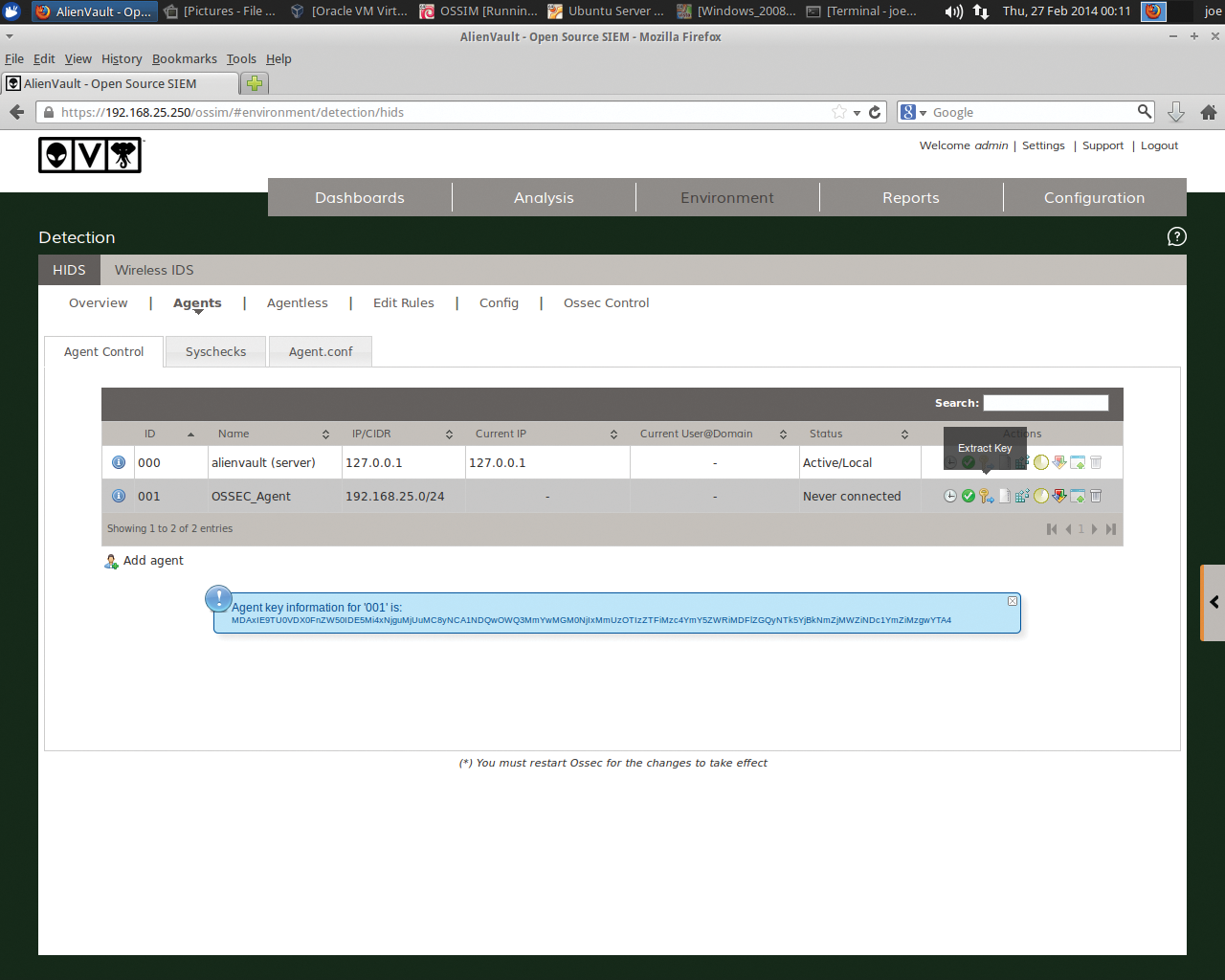Viewport: 1225px width, 980px height.
Task: Focus the agent table Search field
Action: (1046, 403)
